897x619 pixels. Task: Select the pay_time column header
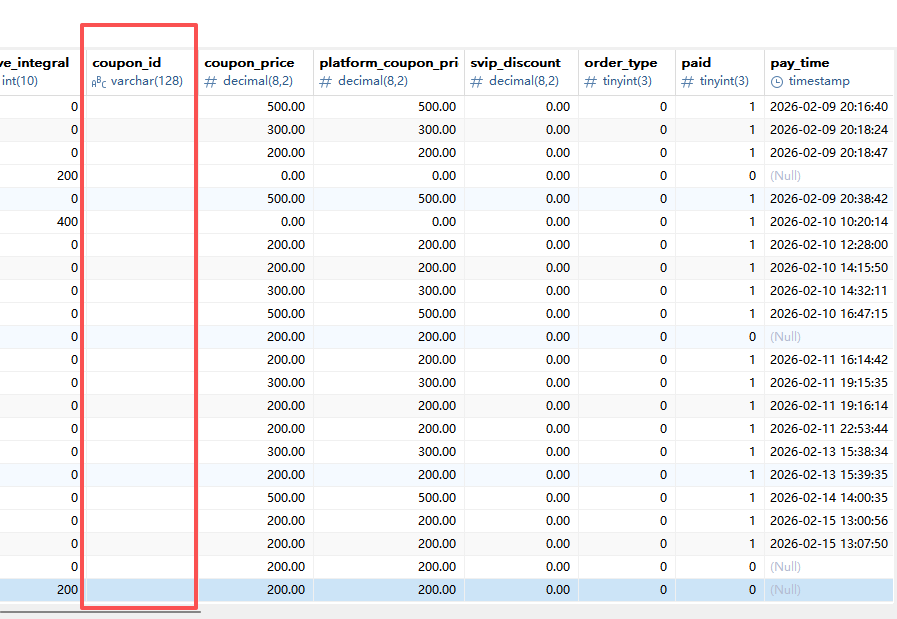800,63
